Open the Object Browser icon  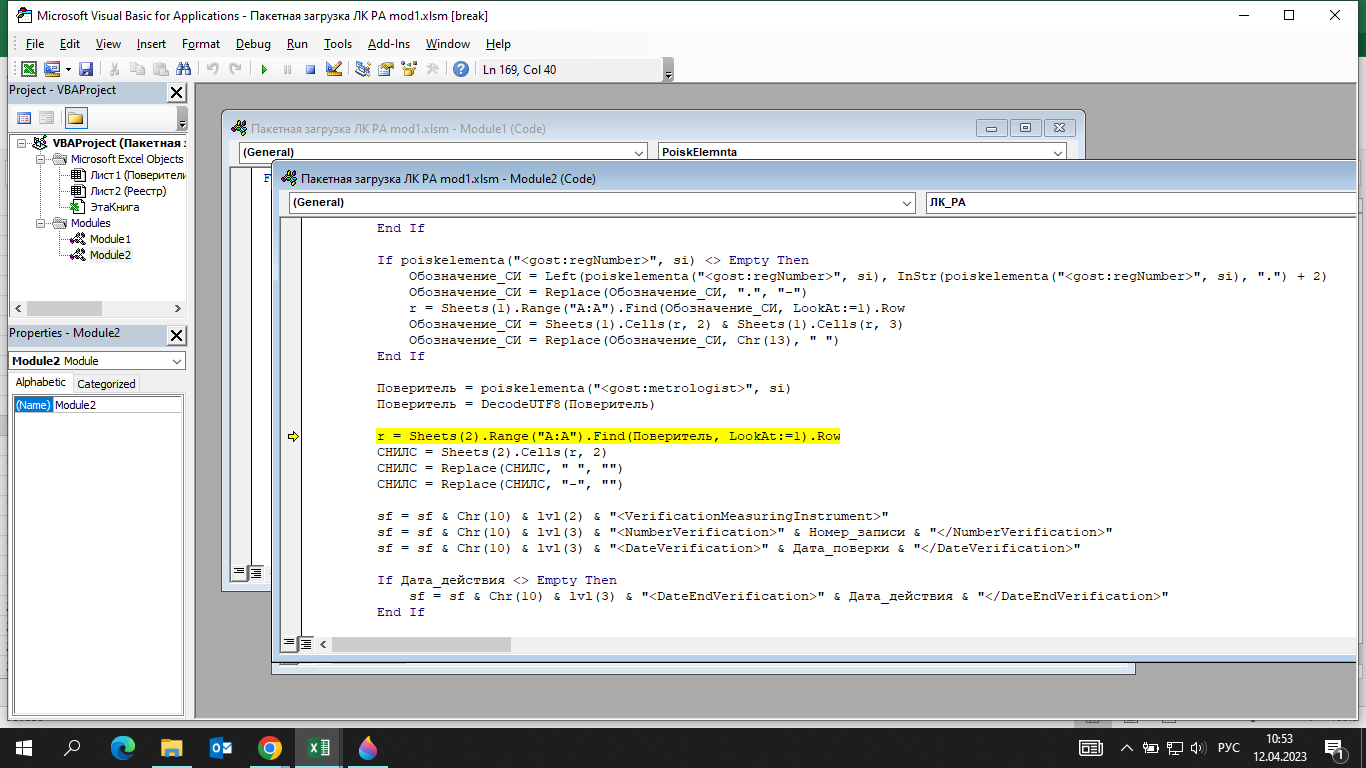(x=409, y=70)
